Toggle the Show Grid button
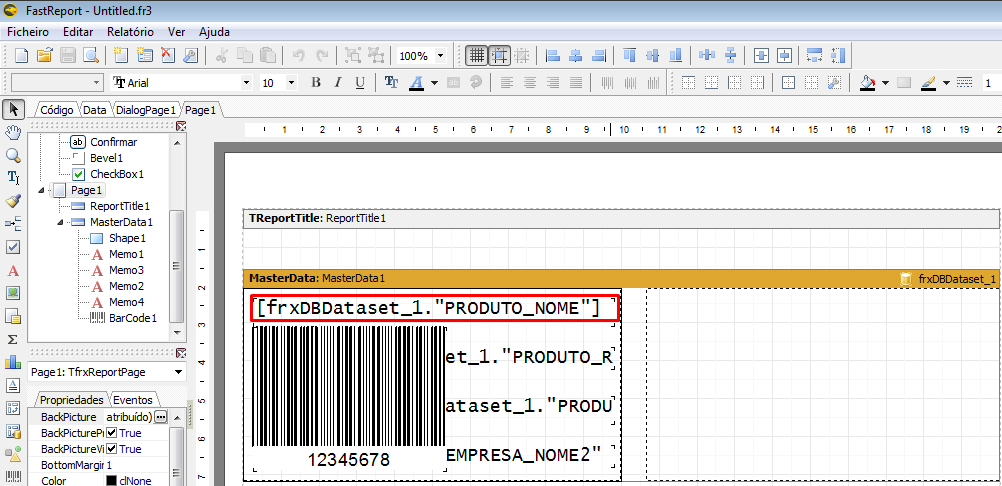Screen dimensions: 1002x486 [x=476, y=56]
